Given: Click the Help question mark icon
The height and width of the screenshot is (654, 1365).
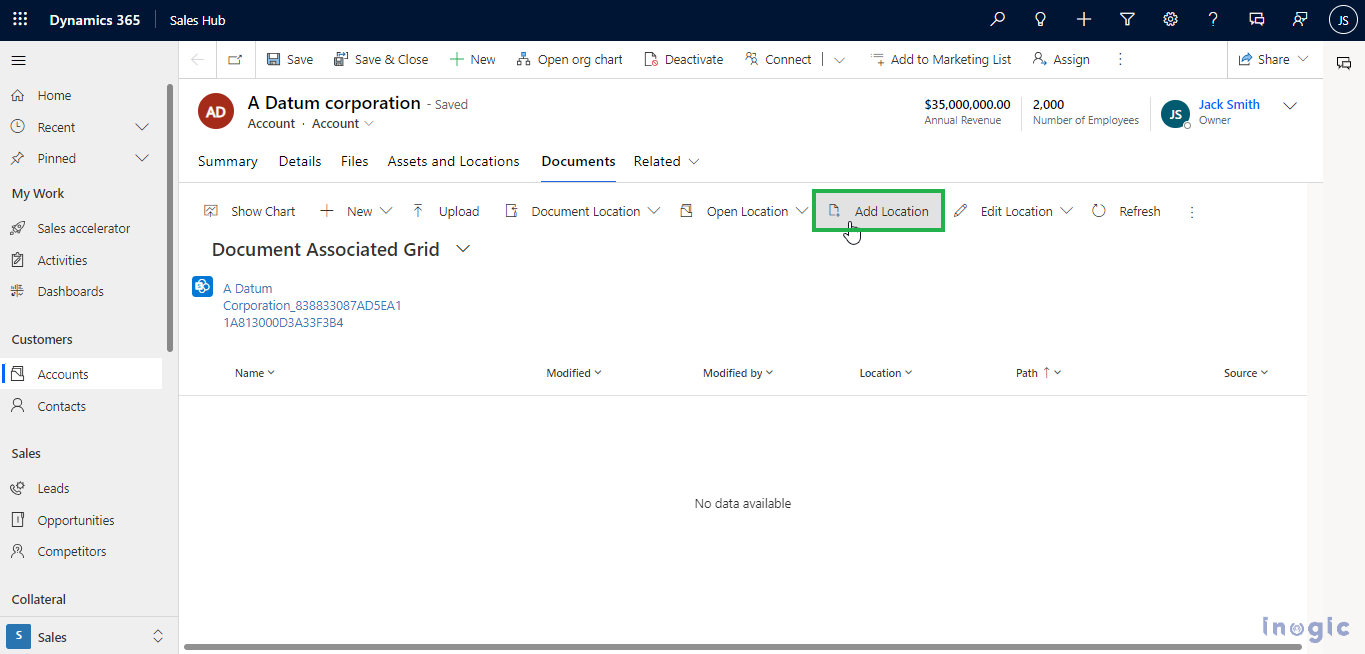Looking at the screenshot, I should (x=1213, y=20).
